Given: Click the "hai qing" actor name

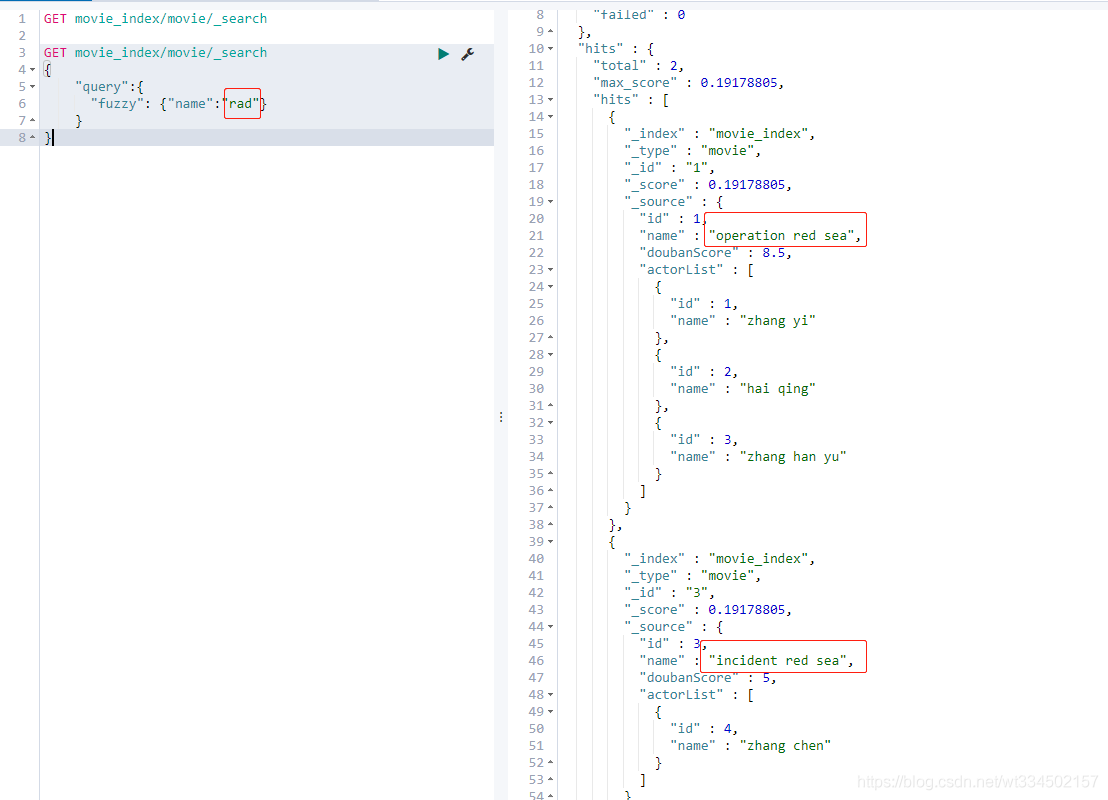Looking at the screenshot, I should tap(777, 389).
